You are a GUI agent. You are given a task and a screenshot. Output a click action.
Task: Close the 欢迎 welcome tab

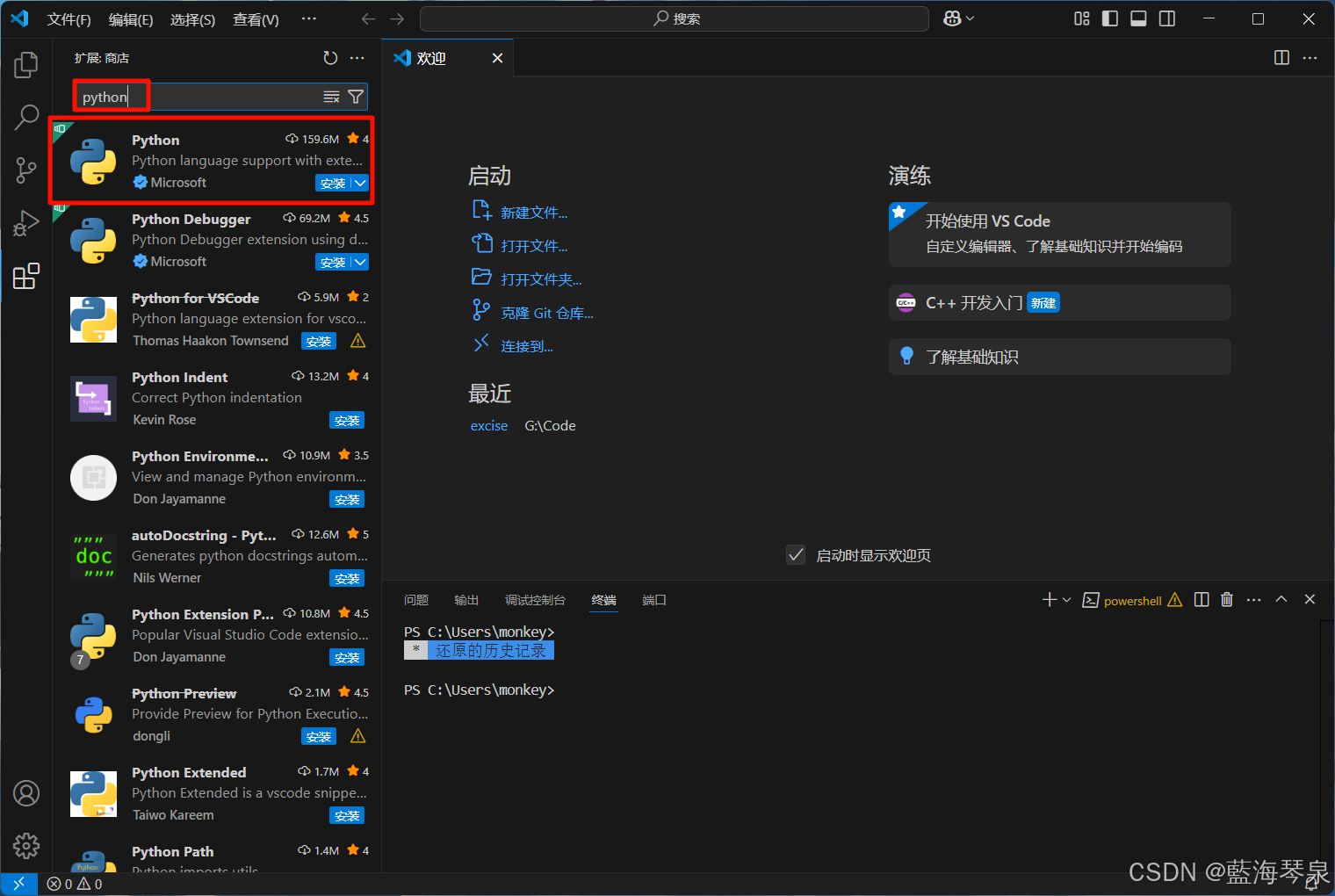[x=497, y=58]
